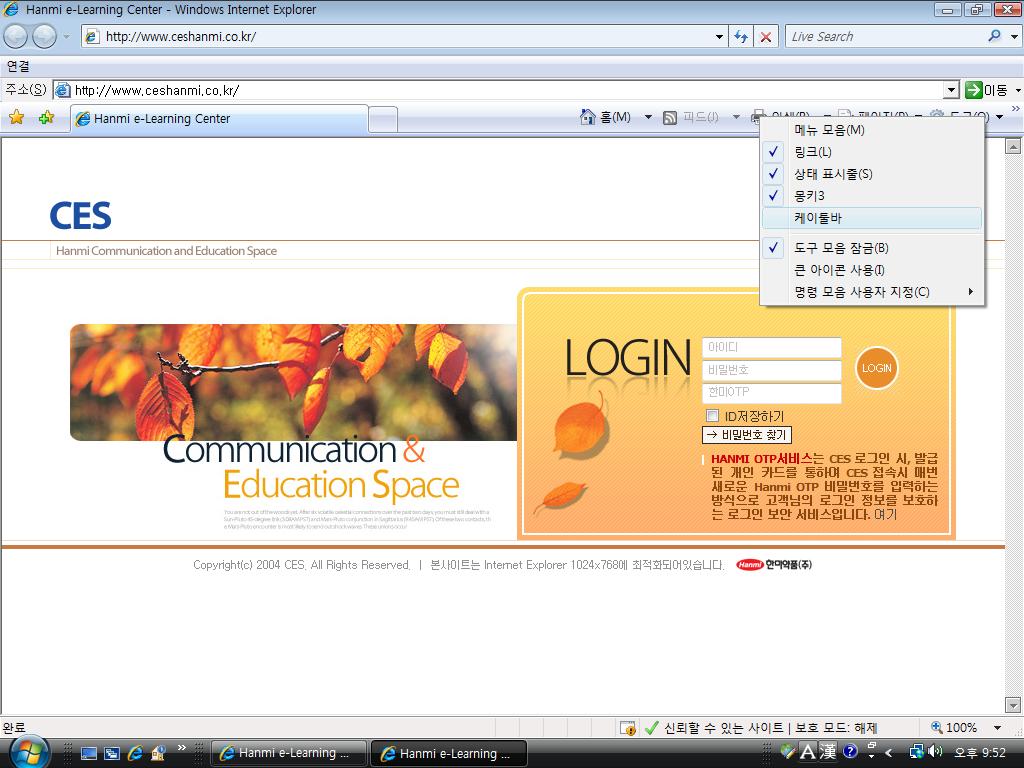The height and width of the screenshot is (768, 1024).
Task: Click the 여기 link in OTP notice
Action: pos(886,515)
